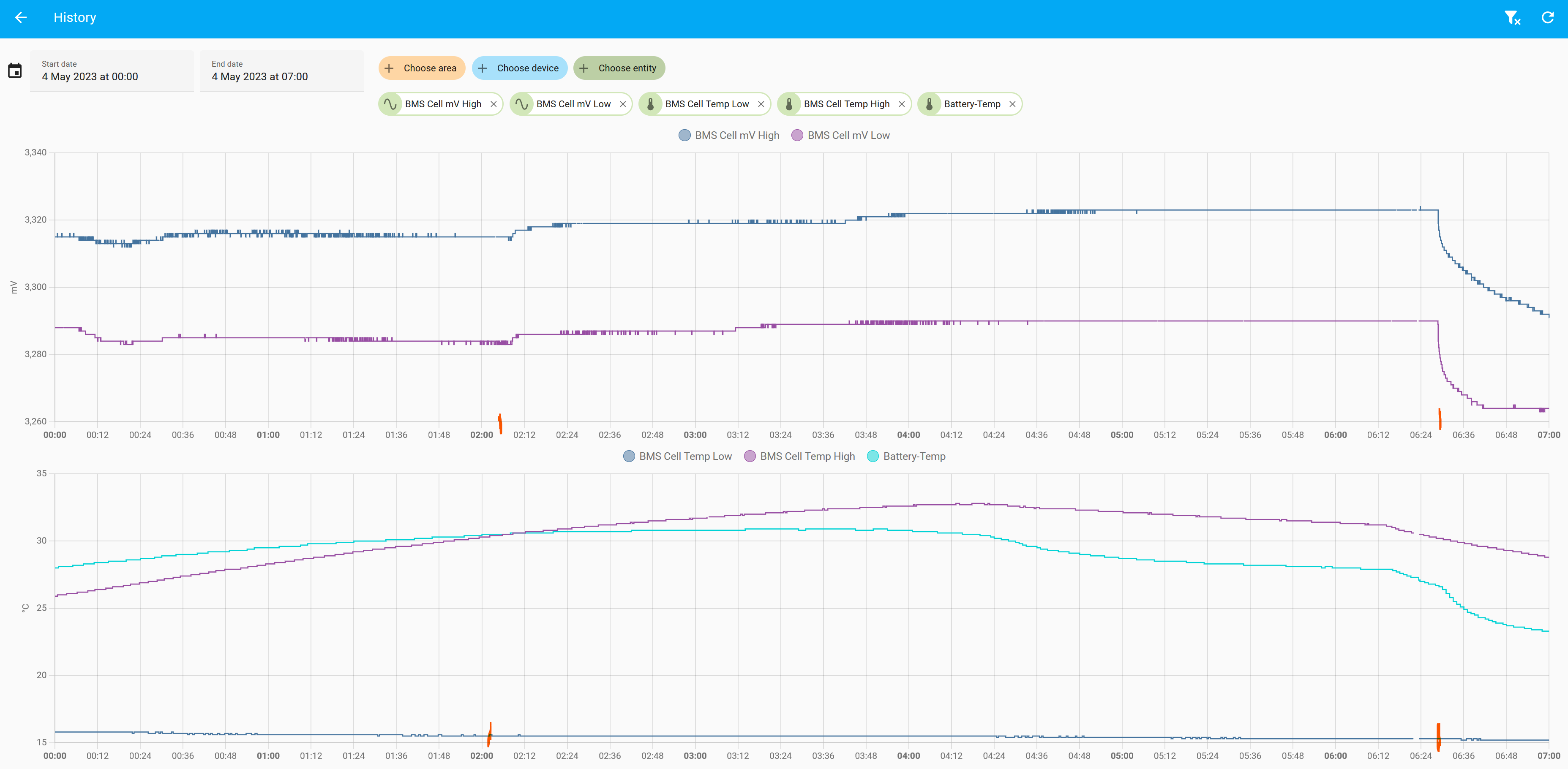Click the End date field
Viewport: 1568px width, 769px height.
(x=281, y=71)
